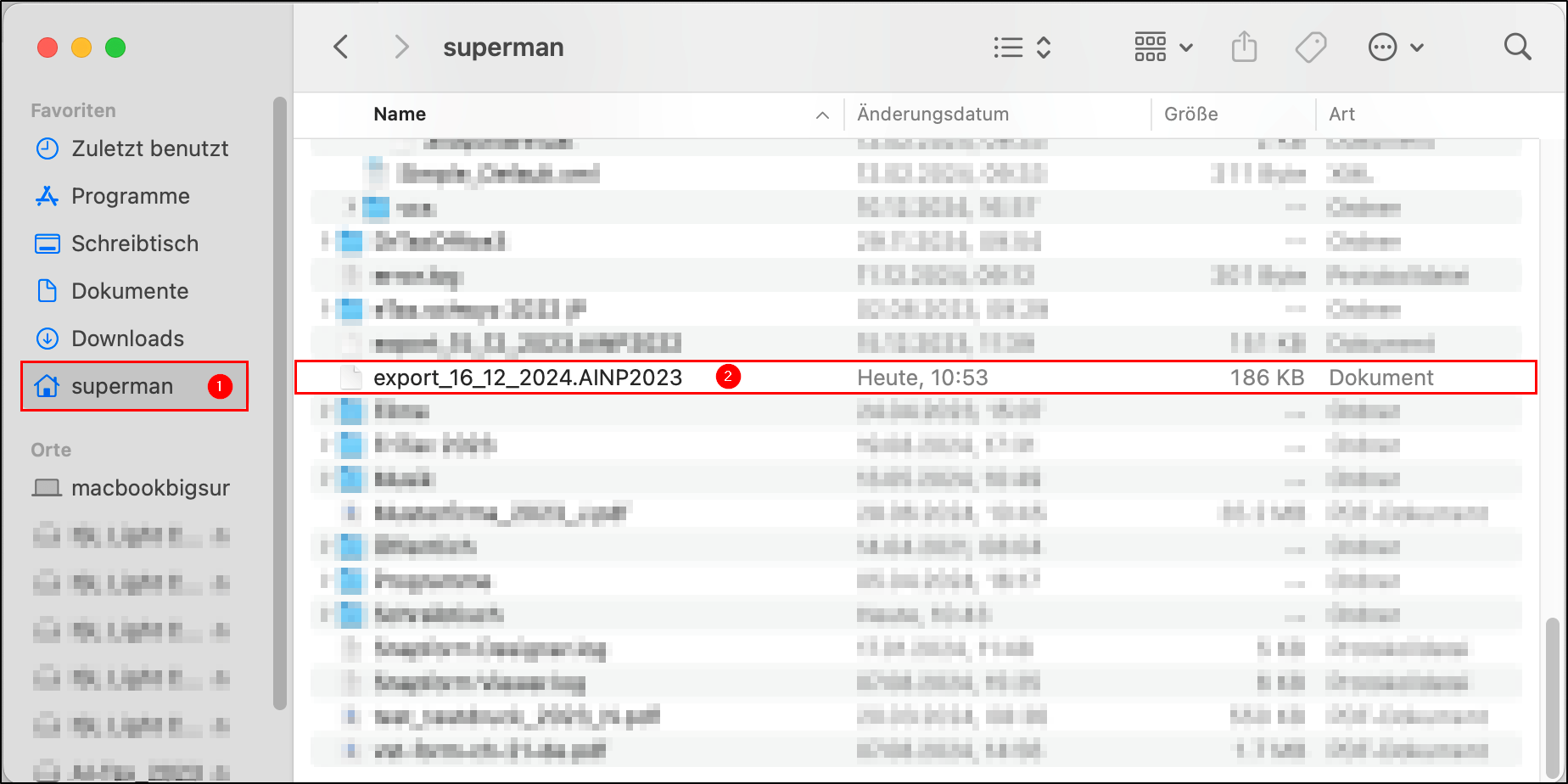Click the Share icon in the toolbar
Image resolution: width=1568 pixels, height=784 pixels.
(x=1244, y=48)
